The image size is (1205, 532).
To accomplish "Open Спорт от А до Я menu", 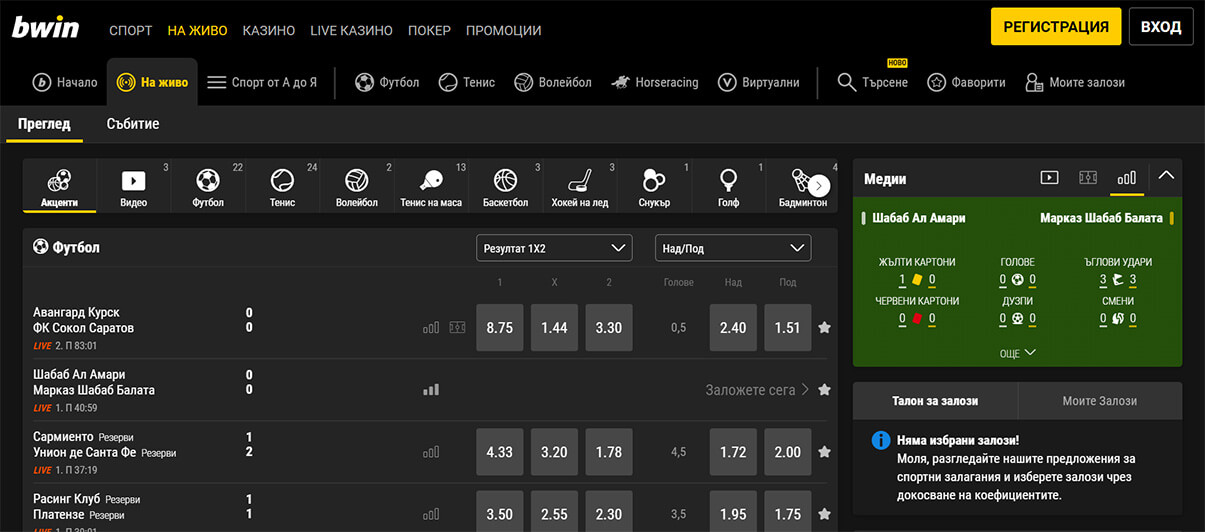I will pyautogui.click(x=262, y=82).
